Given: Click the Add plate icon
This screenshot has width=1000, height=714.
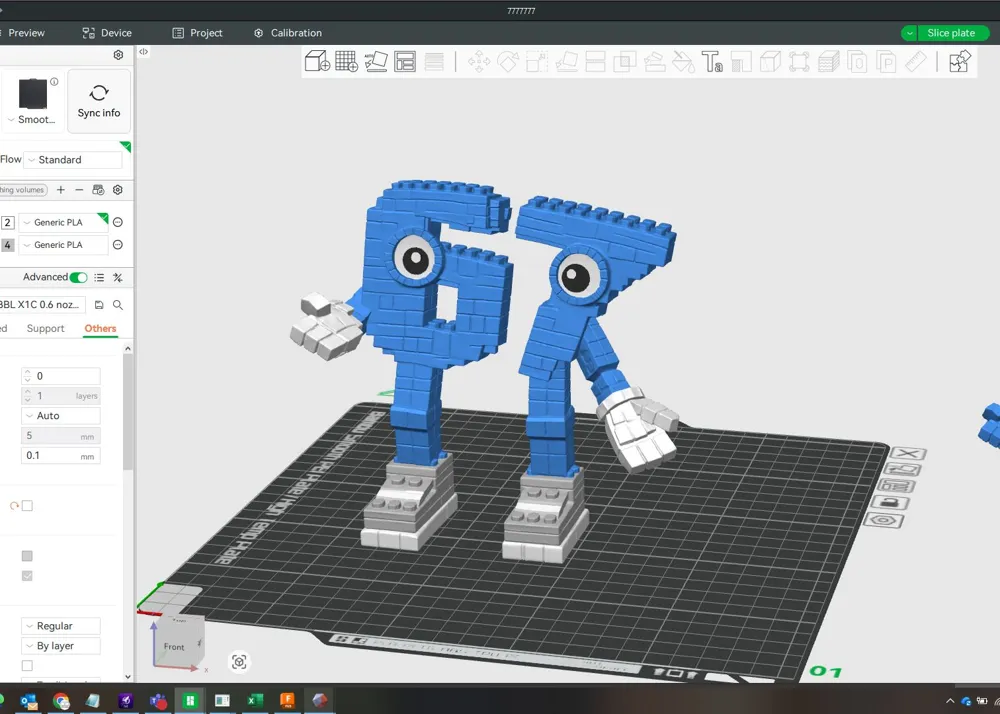Looking at the screenshot, I should [347, 61].
